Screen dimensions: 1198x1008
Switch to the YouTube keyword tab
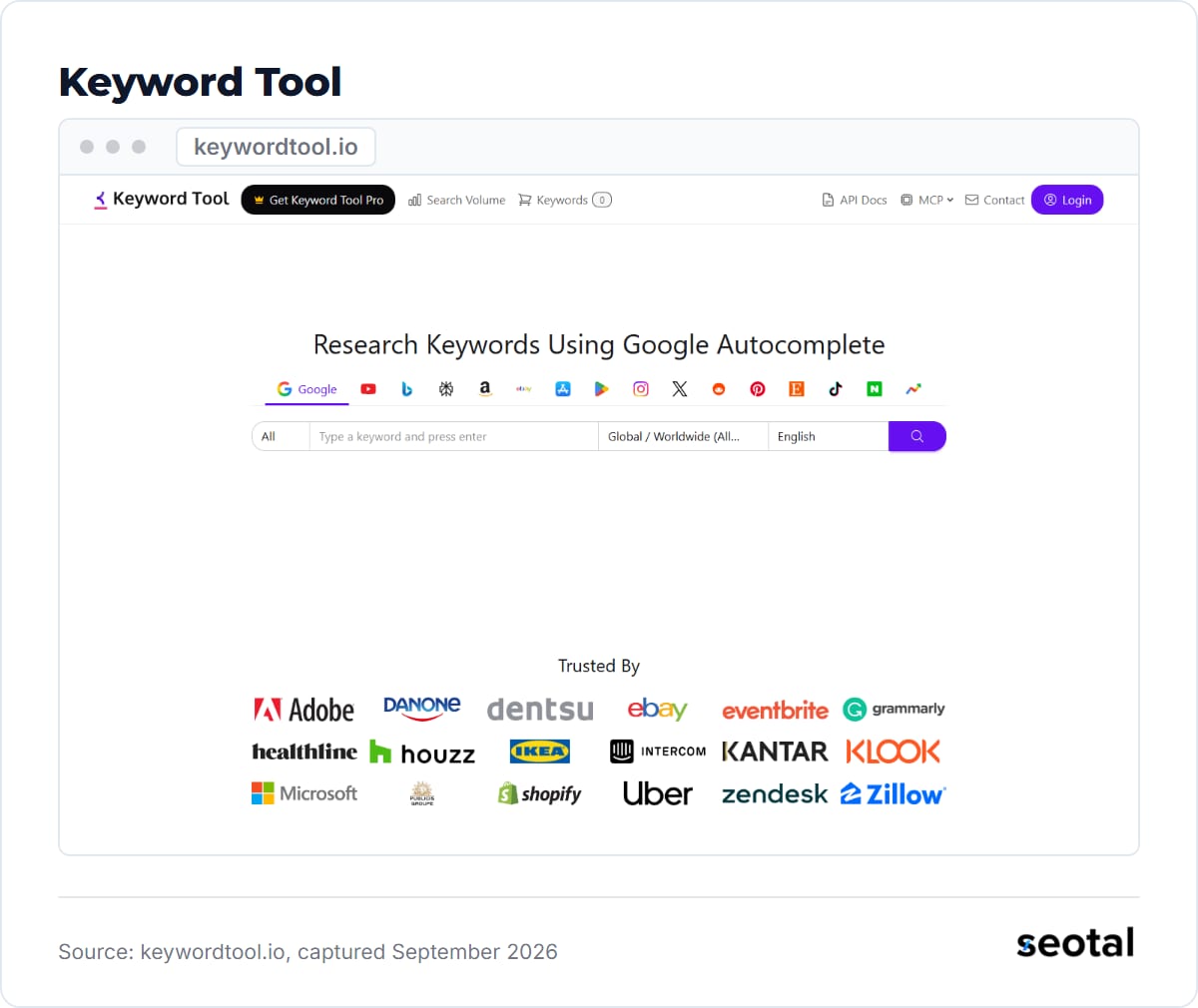[368, 389]
